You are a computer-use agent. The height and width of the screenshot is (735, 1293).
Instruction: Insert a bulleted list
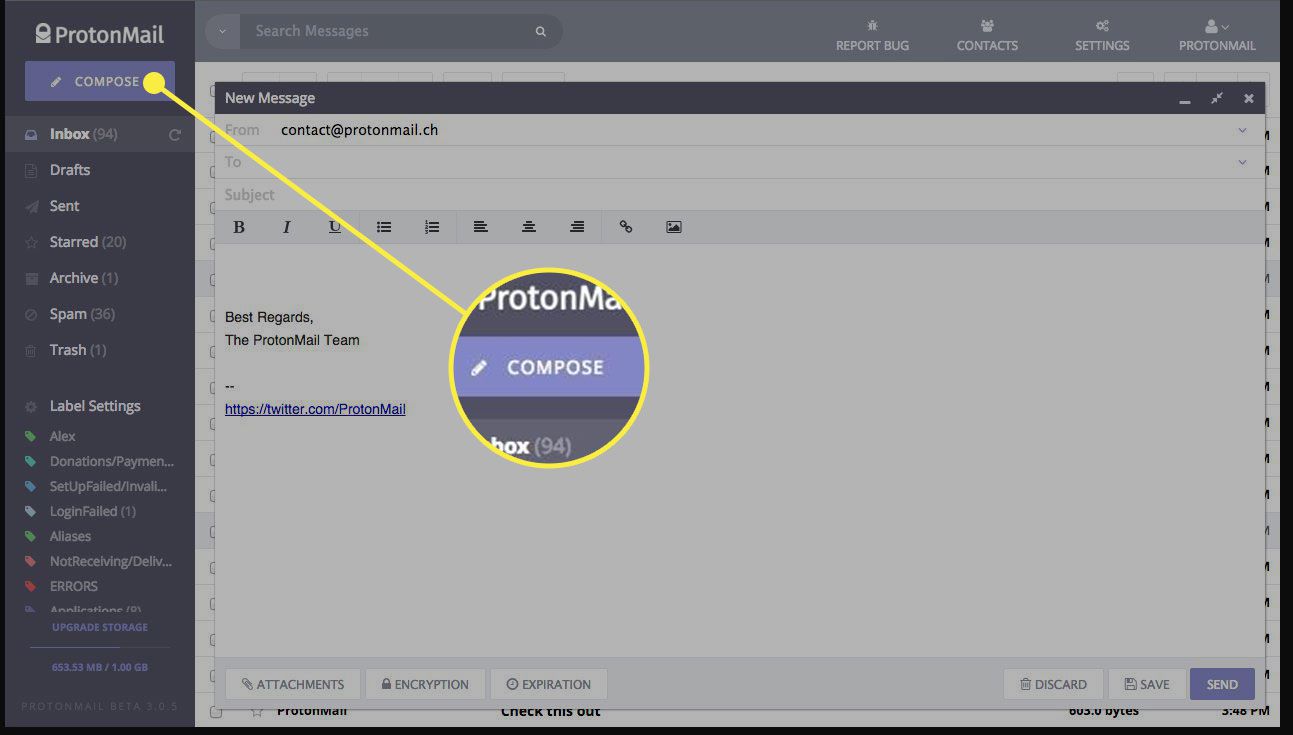click(383, 227)
